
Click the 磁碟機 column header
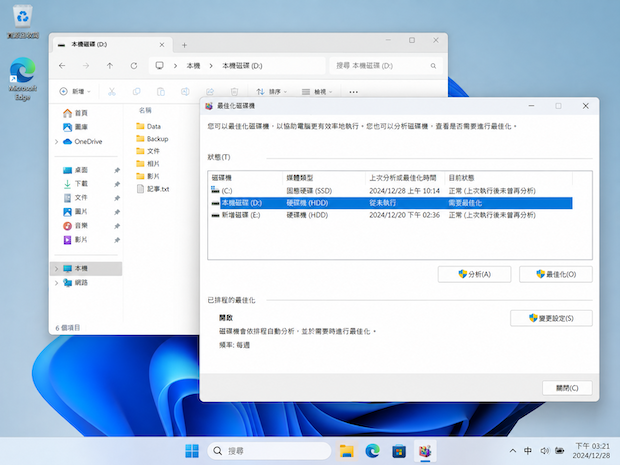pyautogui.click(x=245, y=178)
